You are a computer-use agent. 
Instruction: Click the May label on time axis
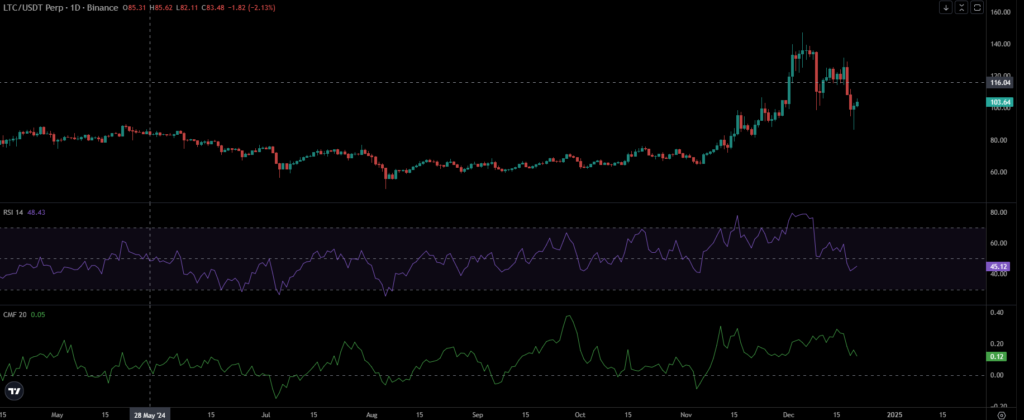click(57, 415)
